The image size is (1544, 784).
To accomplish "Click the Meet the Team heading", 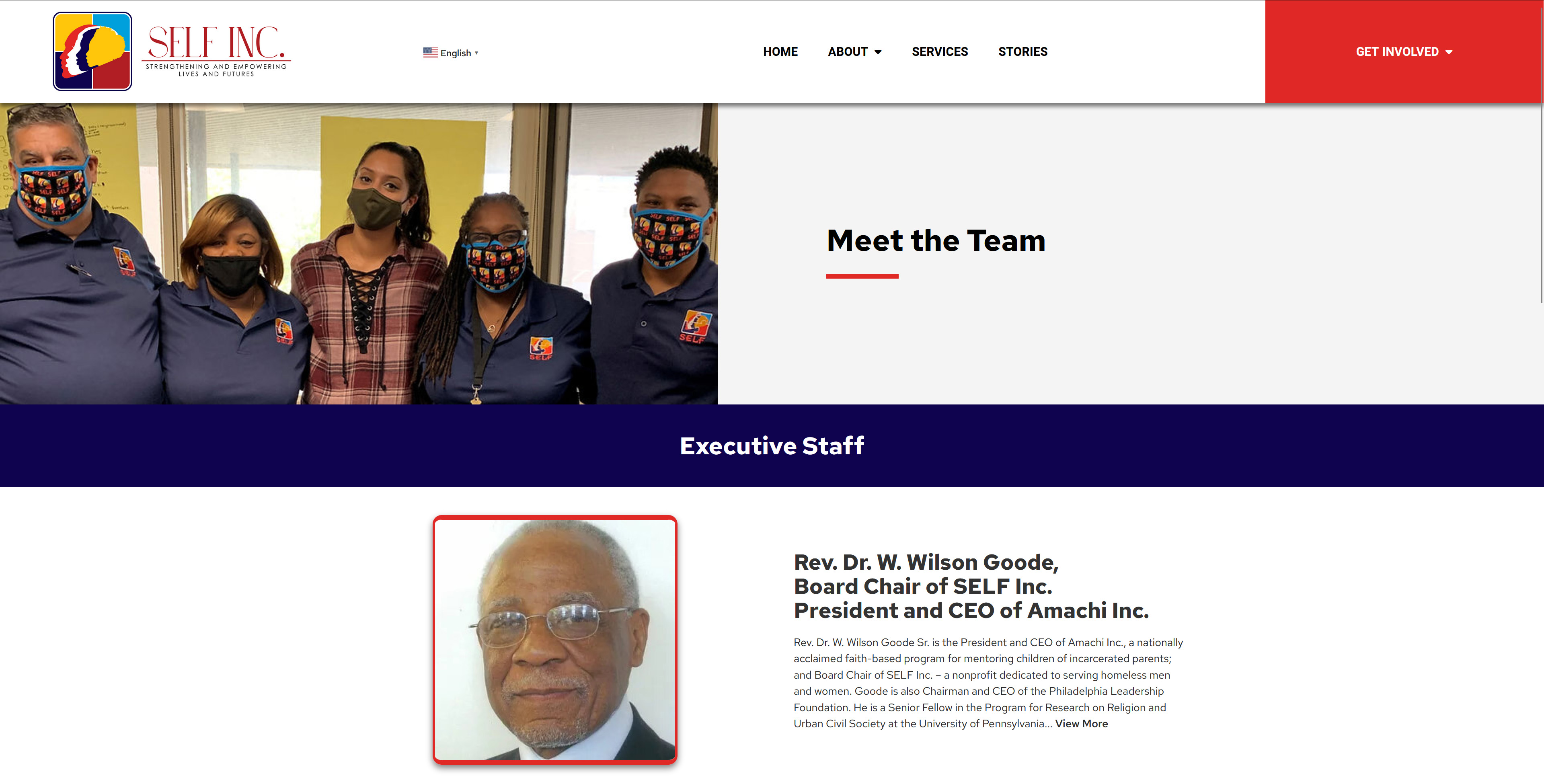I will point(936,240).
